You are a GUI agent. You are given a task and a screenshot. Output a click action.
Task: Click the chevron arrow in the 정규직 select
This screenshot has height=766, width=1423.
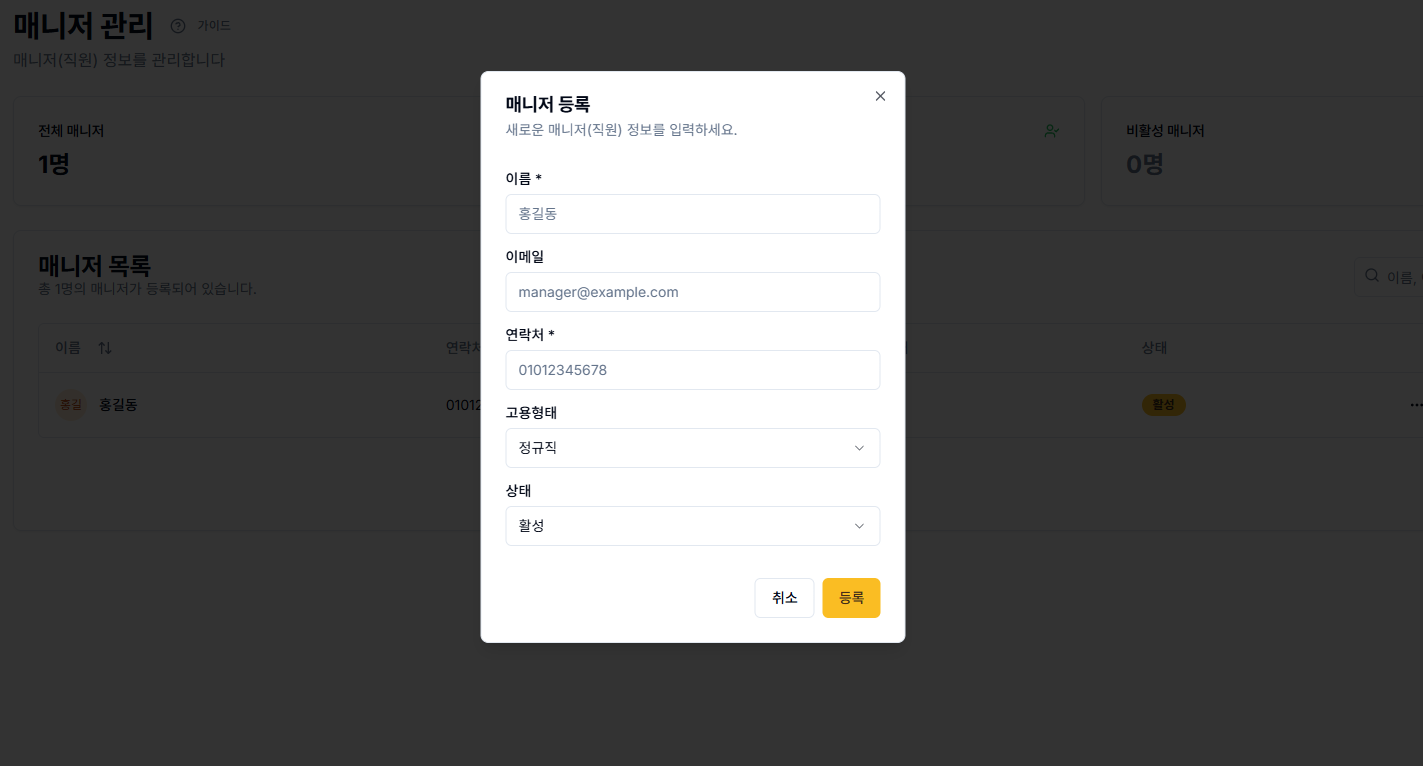click(x=859, y=448)
